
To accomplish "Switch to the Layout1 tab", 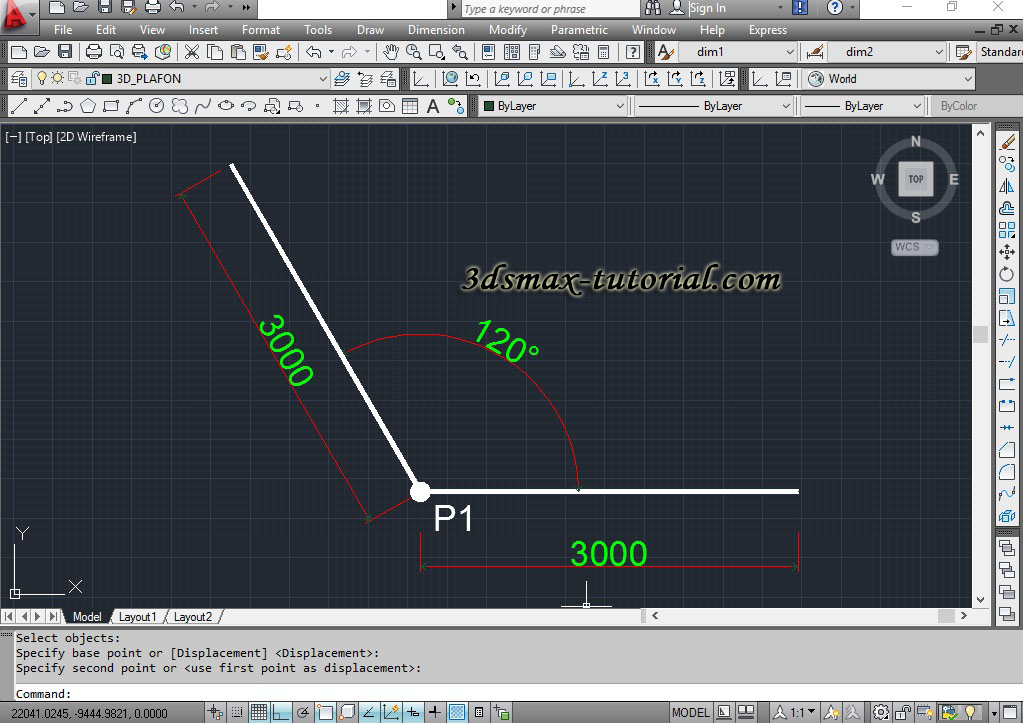I will point(137,617).
